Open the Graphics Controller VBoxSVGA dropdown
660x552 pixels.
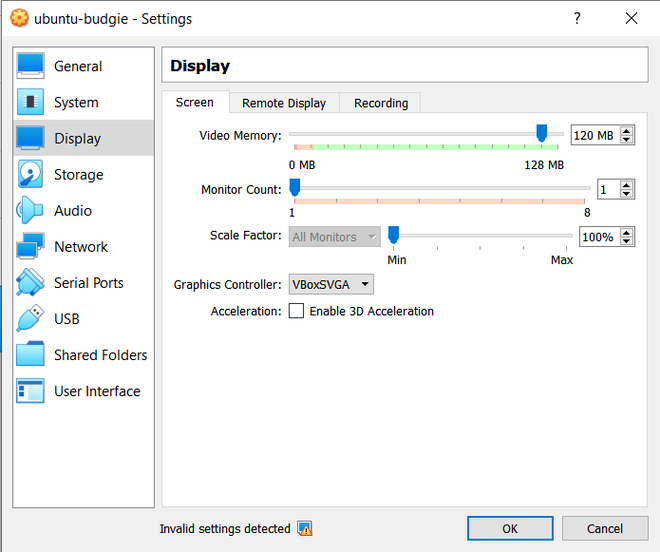click(331, 285)
